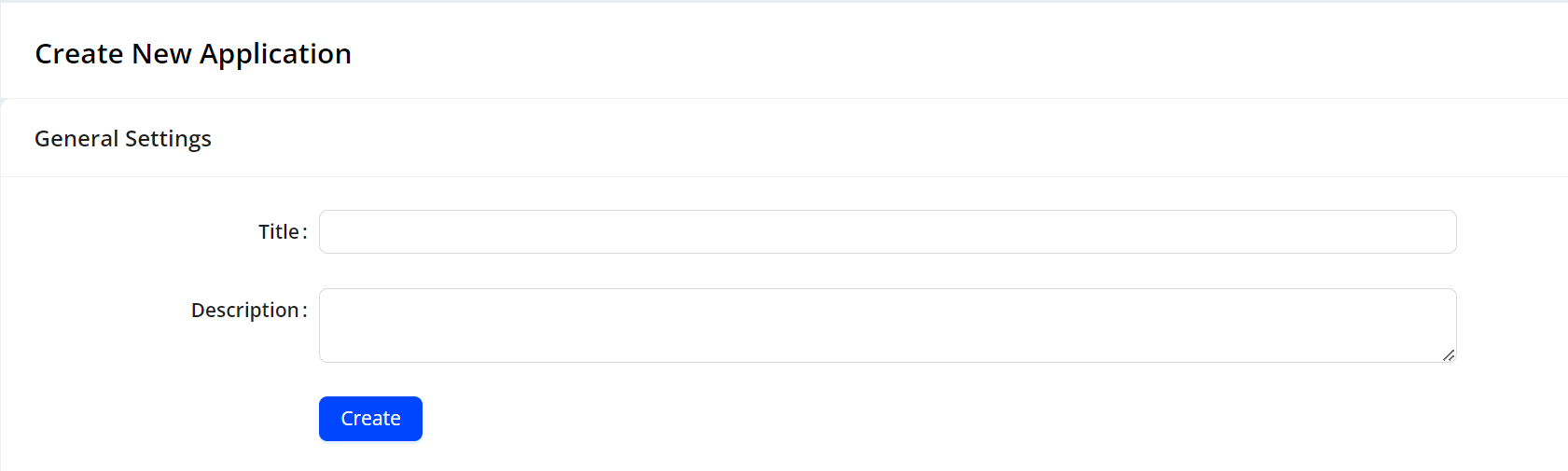Click the Title input field
Screen dimensions: 1568x471
887,231
